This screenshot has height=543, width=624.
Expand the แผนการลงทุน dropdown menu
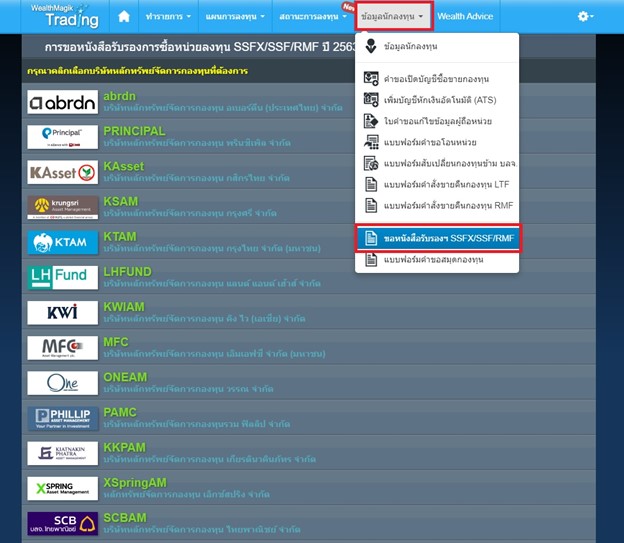(x=235, y=16)
